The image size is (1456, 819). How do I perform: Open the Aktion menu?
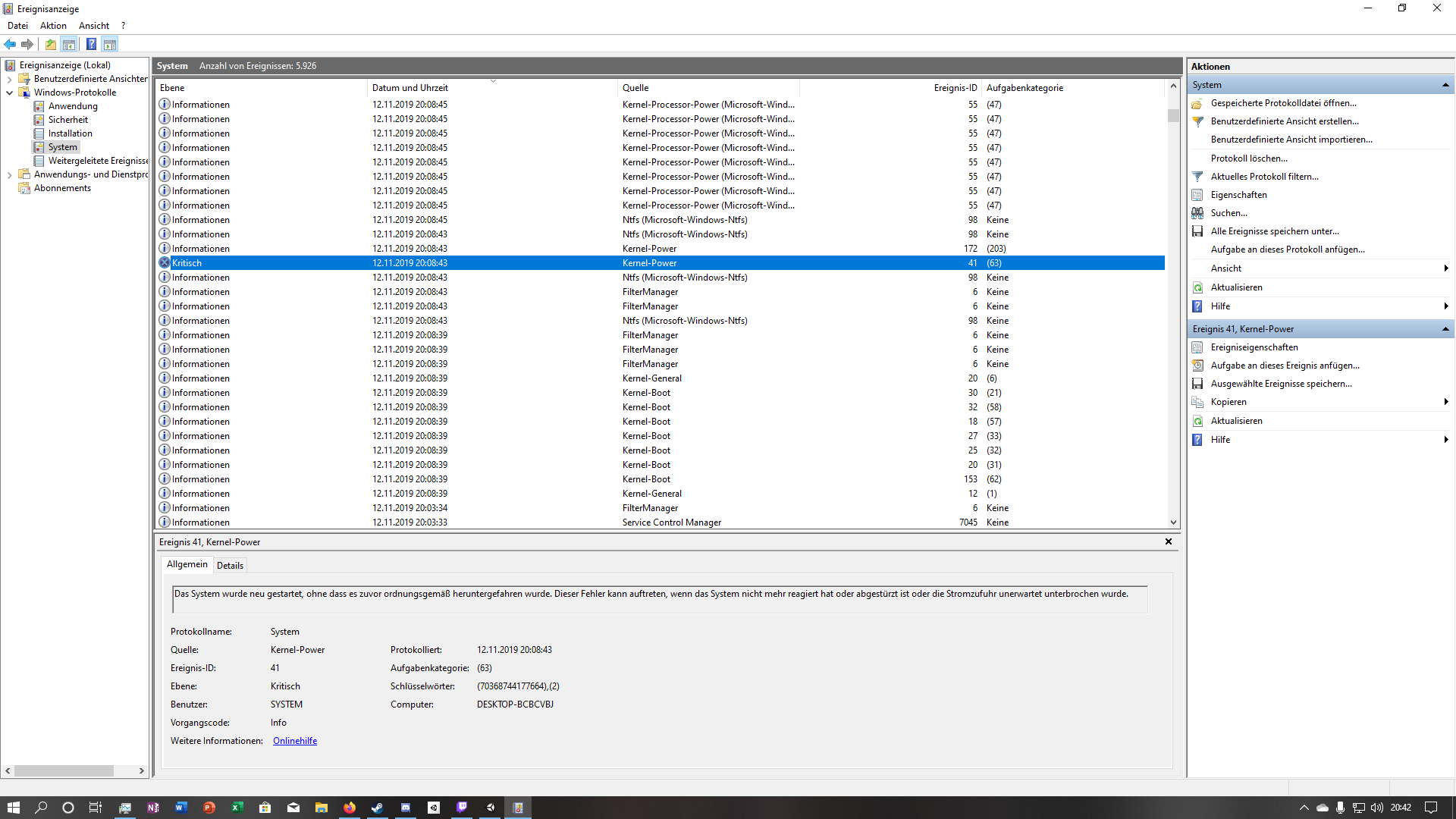pyautogui.click(x=53, y=26)
